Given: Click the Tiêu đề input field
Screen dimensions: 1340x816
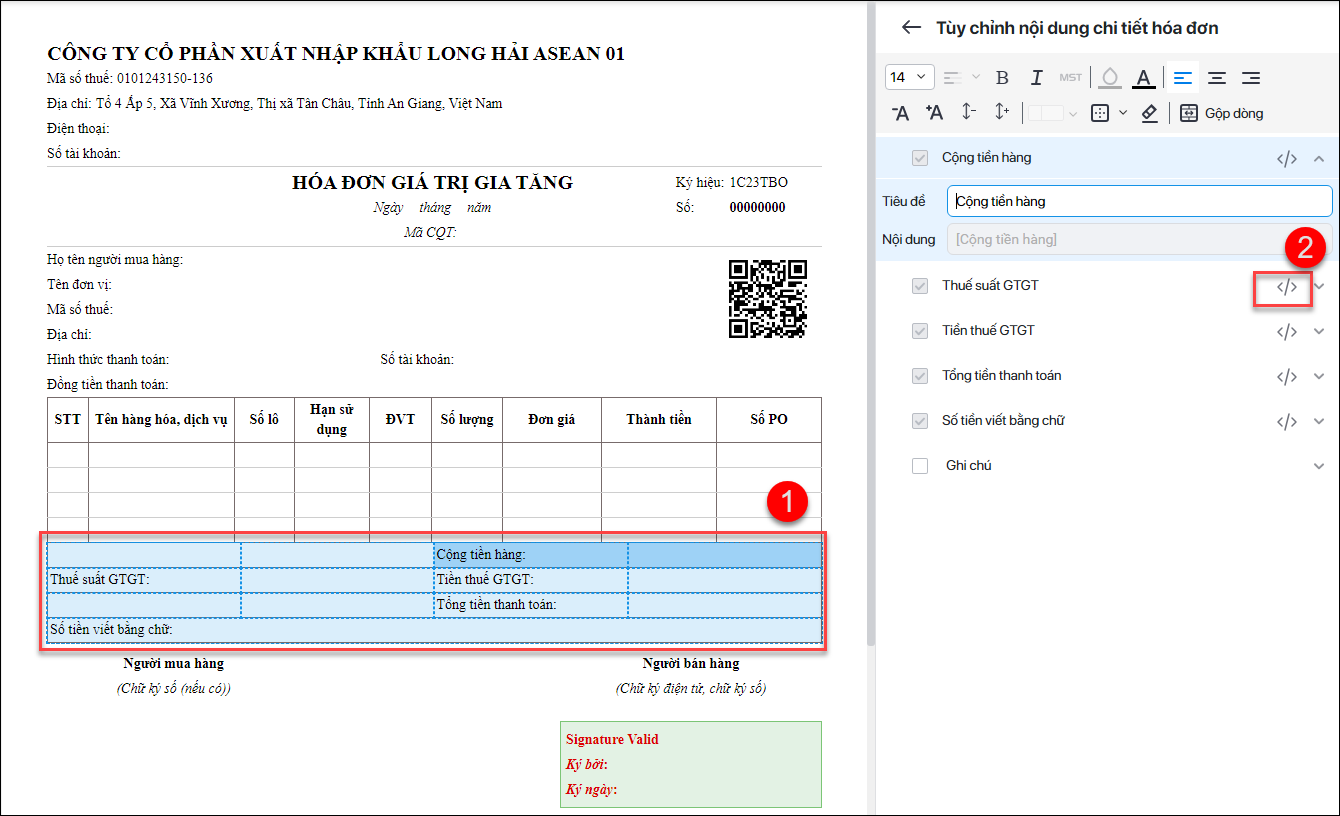Looking at the screenshot, I should point(1139,201).
